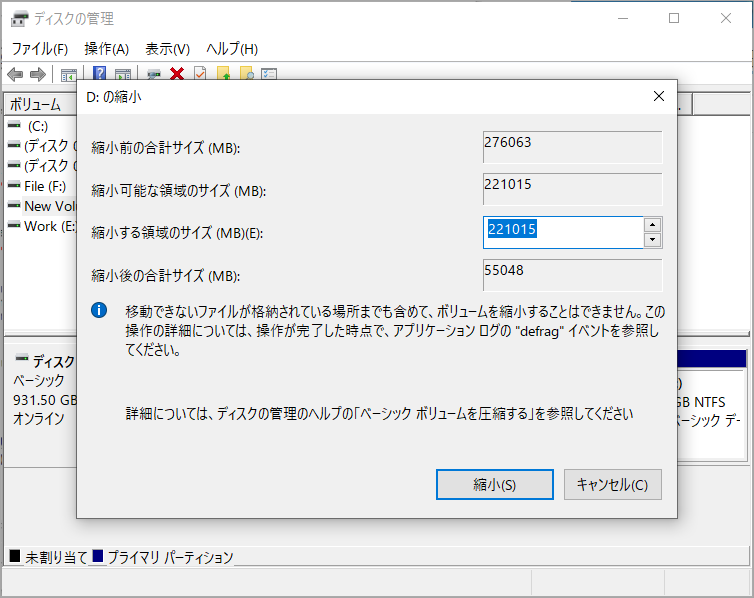754x598 pixels.
Task: Decrease shrink size with down spinner arrow
Action: pos(652,240)
